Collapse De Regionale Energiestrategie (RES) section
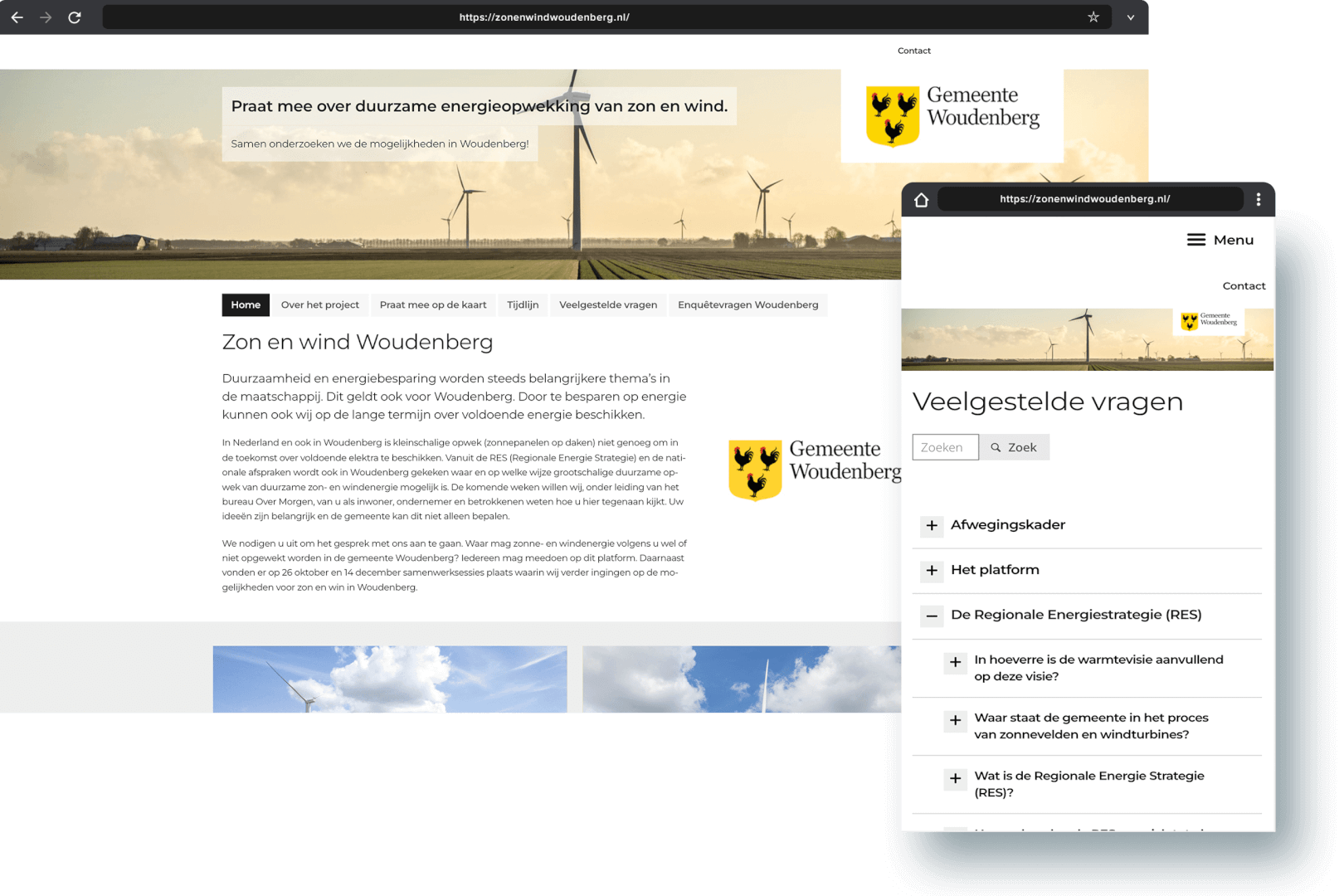This screenshot has width=1344, height=896. [933, 616]
